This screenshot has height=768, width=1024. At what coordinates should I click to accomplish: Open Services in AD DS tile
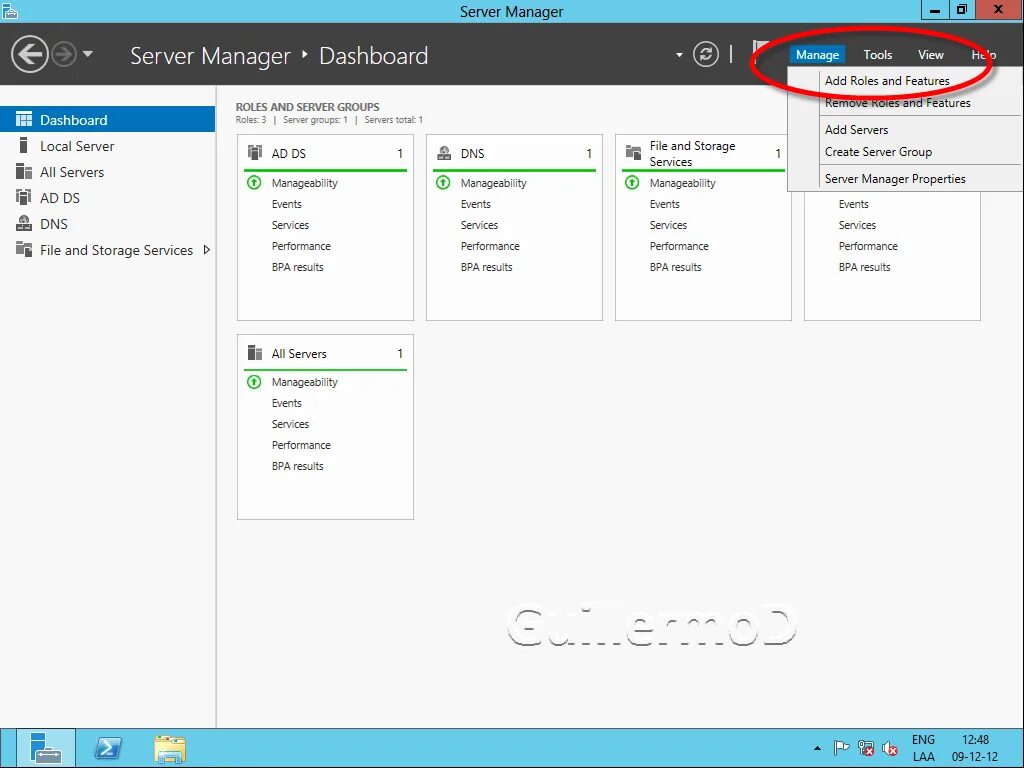pyautogui.click(x=291, y=225)
